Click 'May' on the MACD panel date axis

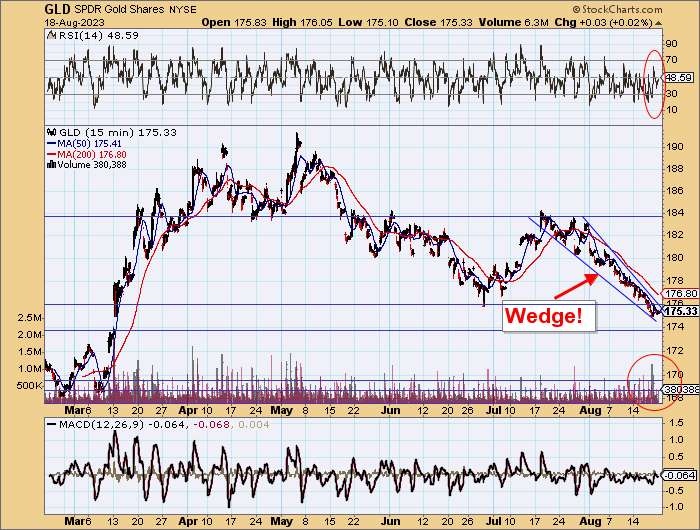pyautogui.click(x=282, y=521)
